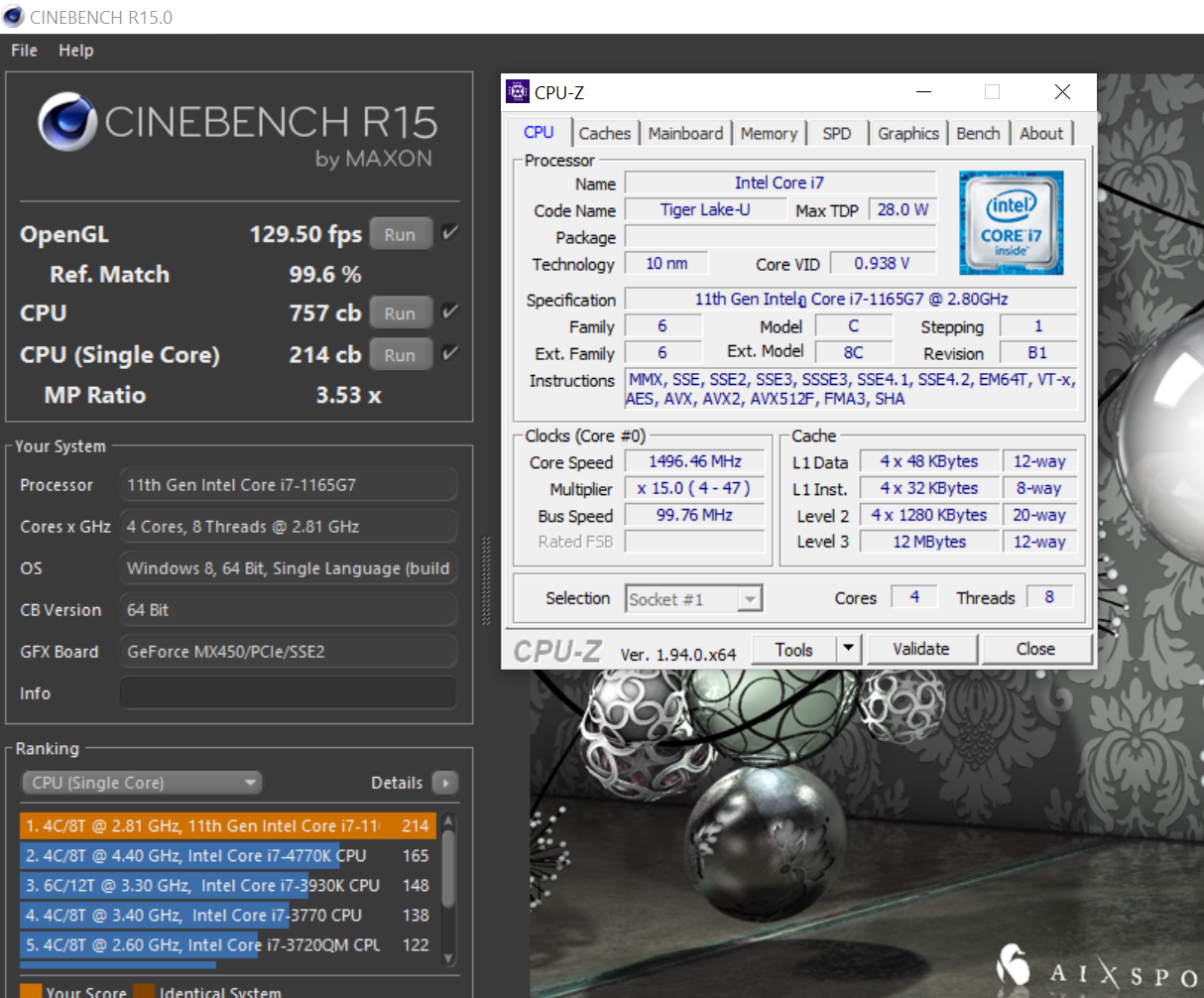1204x998 pixels.
Task: Maximize the CPU-Z window
Action: [x=992, y=92]
